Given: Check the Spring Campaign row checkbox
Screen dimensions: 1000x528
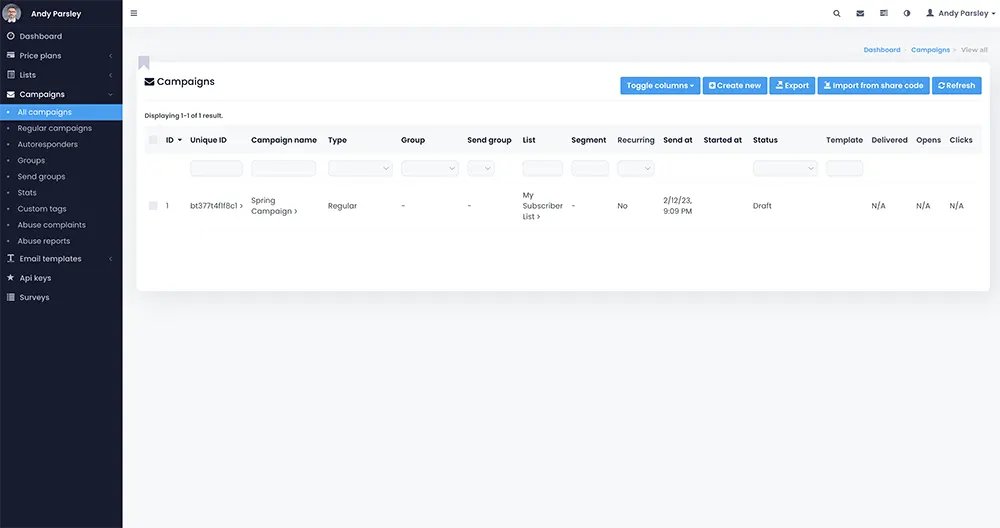Looking at the screenshot, I should tap(153, 205).
